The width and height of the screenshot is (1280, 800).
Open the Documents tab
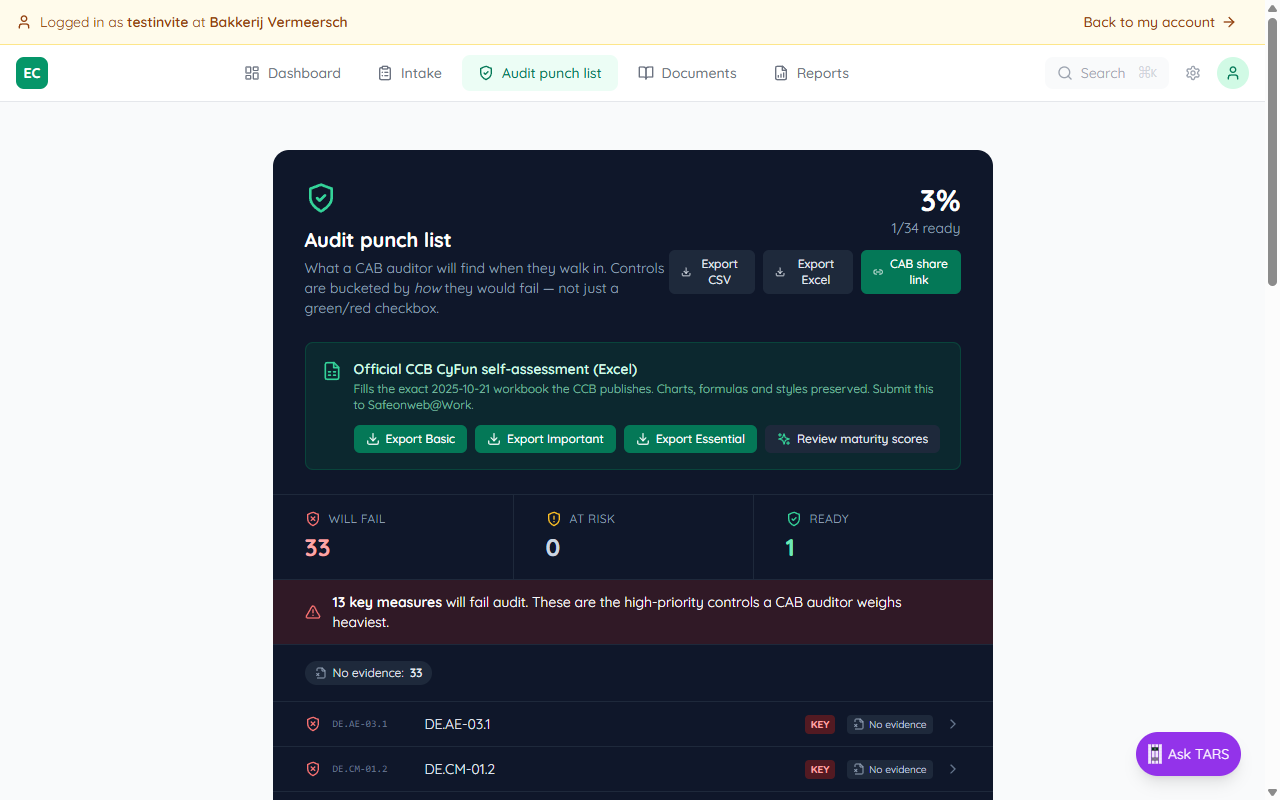[688, 73]
